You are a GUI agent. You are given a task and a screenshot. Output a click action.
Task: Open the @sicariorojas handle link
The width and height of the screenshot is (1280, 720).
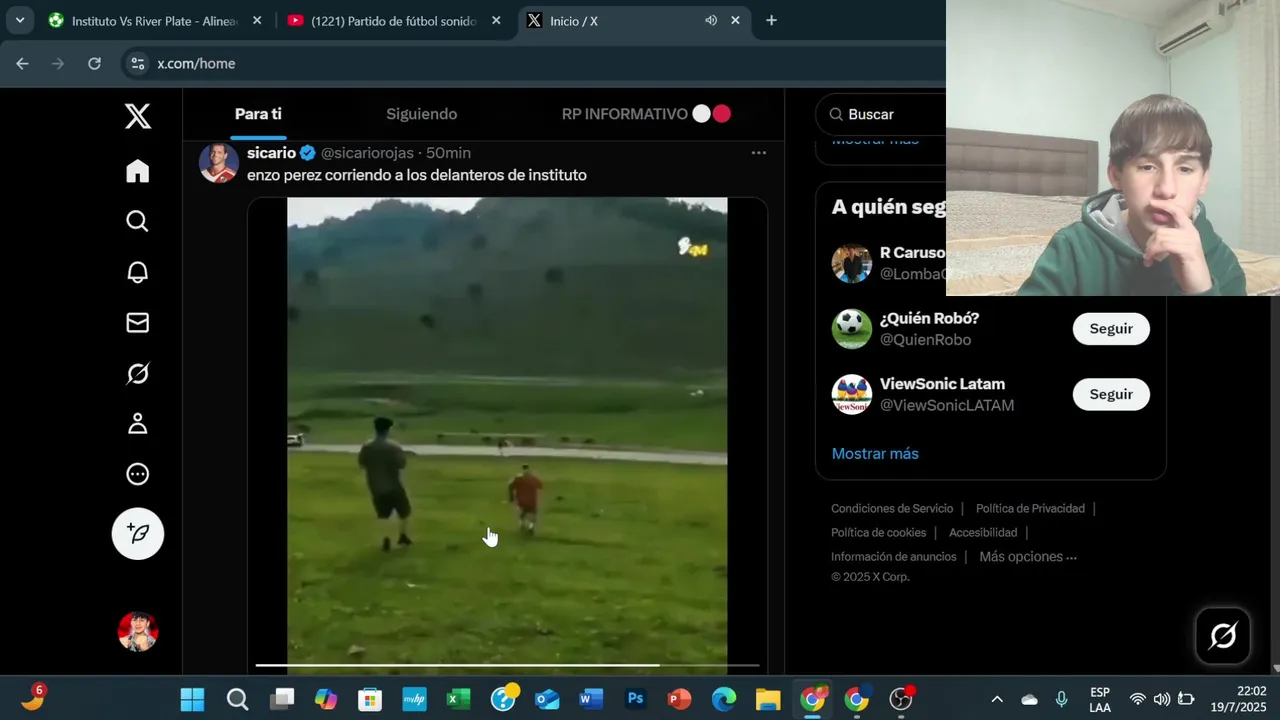pos(367,153)
